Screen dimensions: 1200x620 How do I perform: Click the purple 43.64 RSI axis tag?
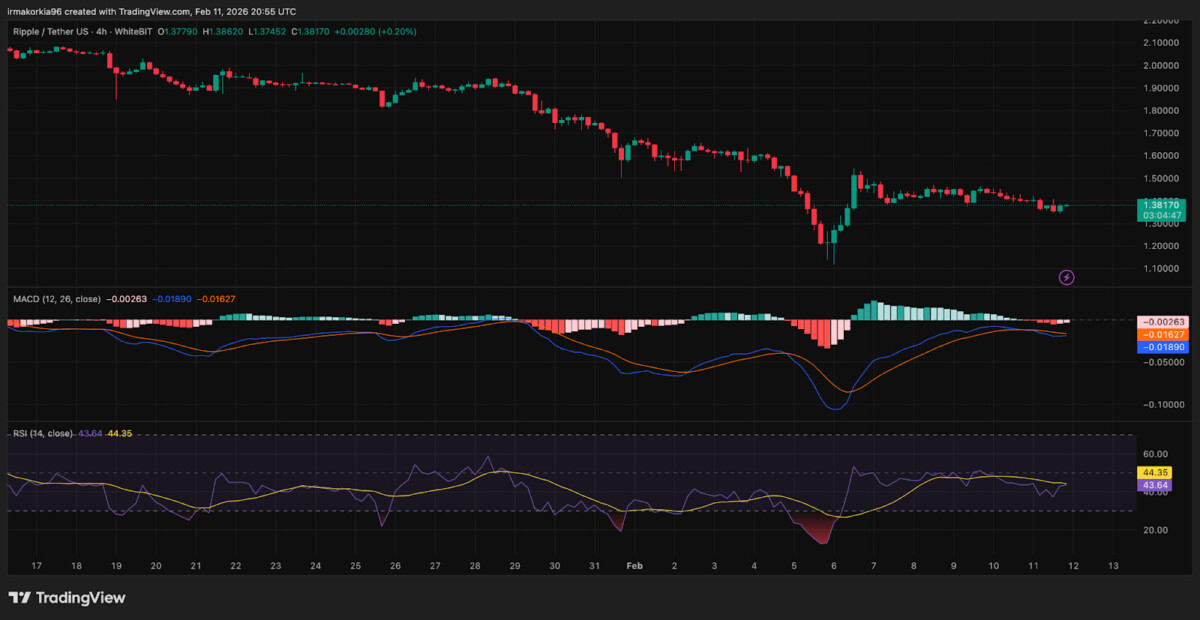1157,485
